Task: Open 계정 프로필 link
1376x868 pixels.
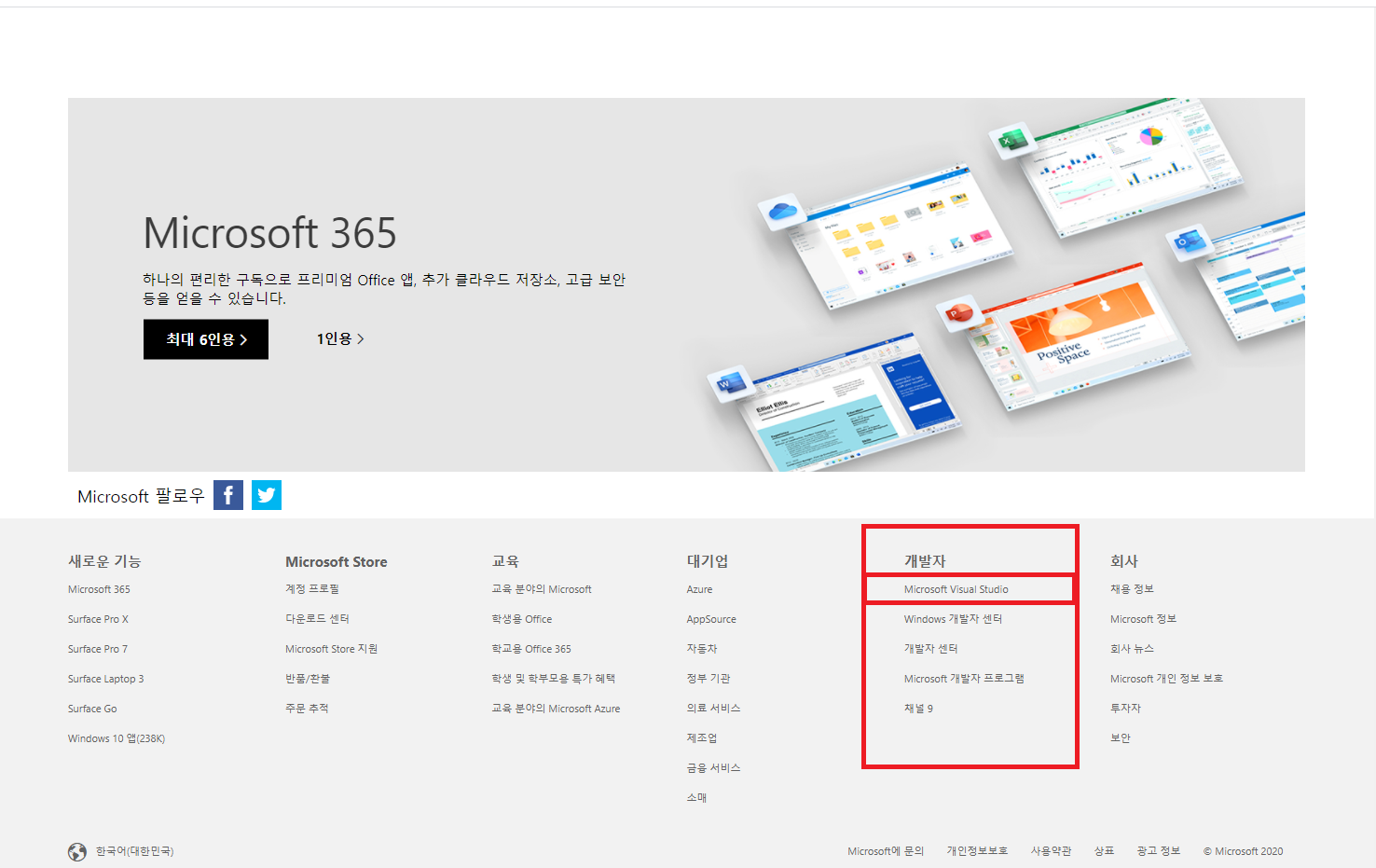Action: 312,589
